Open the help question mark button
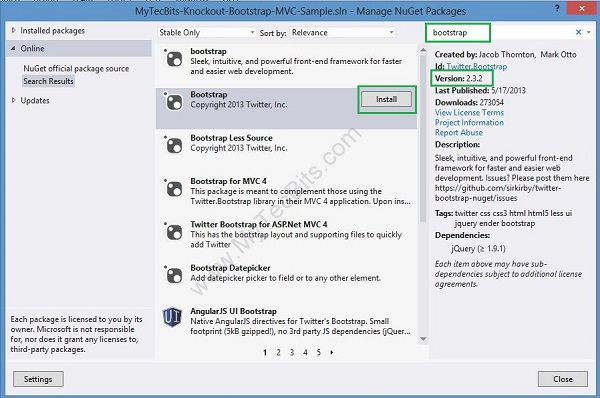 pos(557,8)
